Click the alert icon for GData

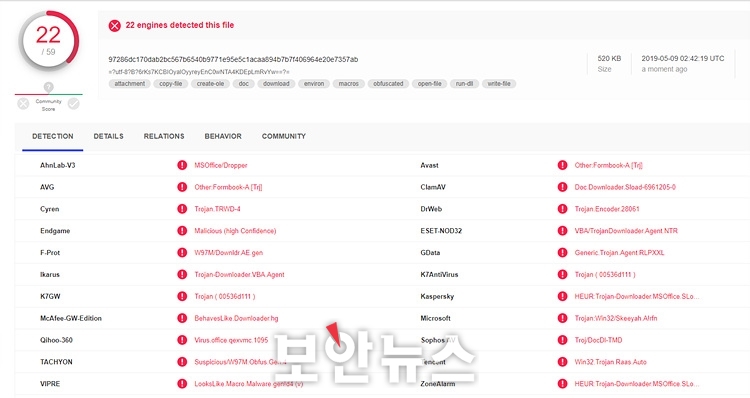pos(562,253)
